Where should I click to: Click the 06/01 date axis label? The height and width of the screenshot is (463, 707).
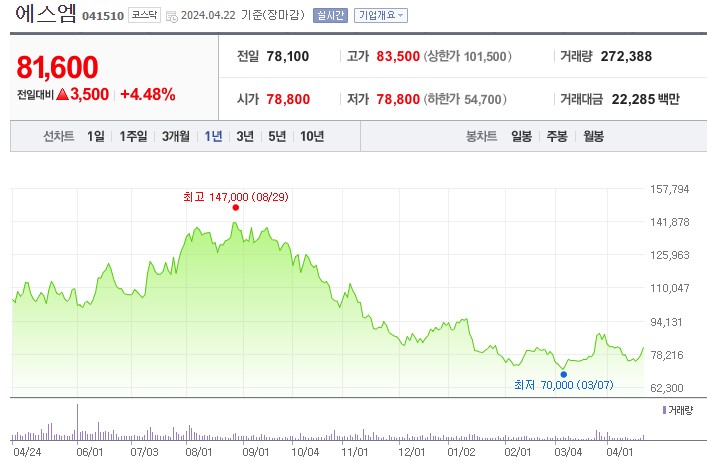click(x=90, y=452)
